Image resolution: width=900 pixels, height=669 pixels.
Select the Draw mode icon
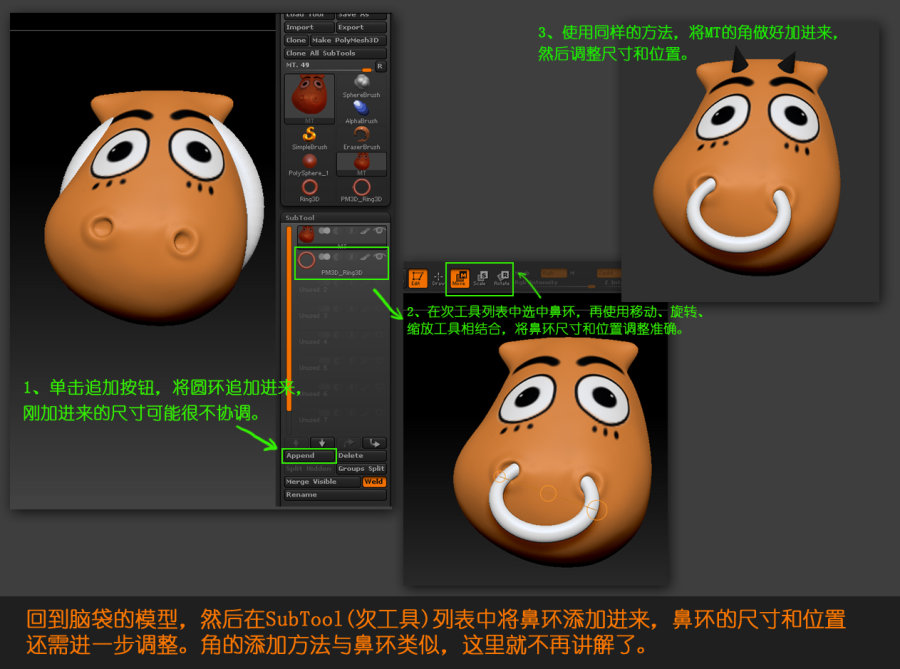click(438, 278)
